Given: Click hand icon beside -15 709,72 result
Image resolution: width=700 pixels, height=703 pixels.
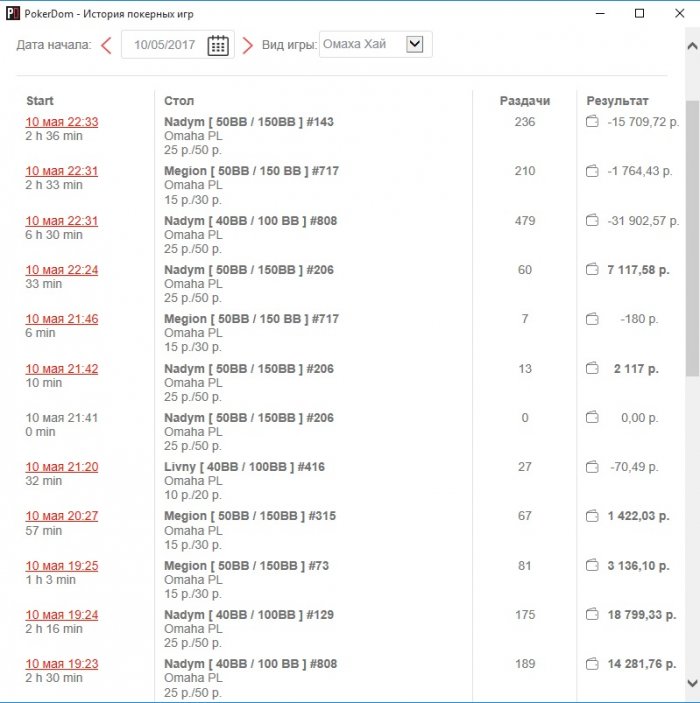Looking at the screenshot, I should click(x=592, y=122).
